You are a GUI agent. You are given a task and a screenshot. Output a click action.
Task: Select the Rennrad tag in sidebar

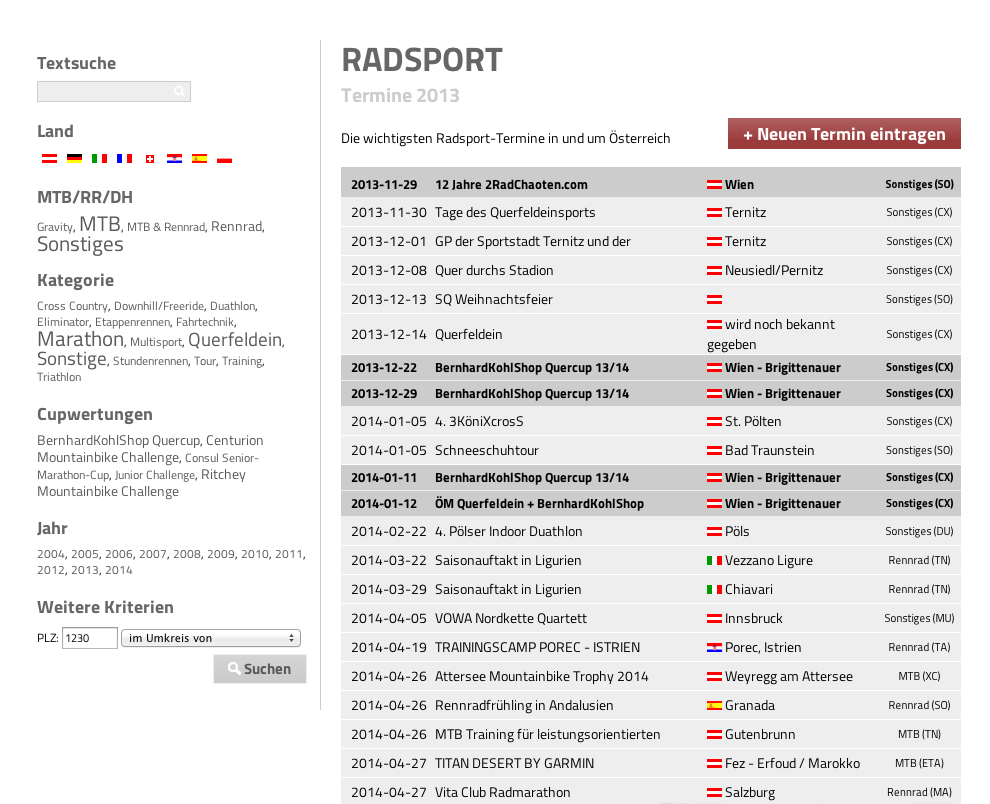click(x=237, y=226)
